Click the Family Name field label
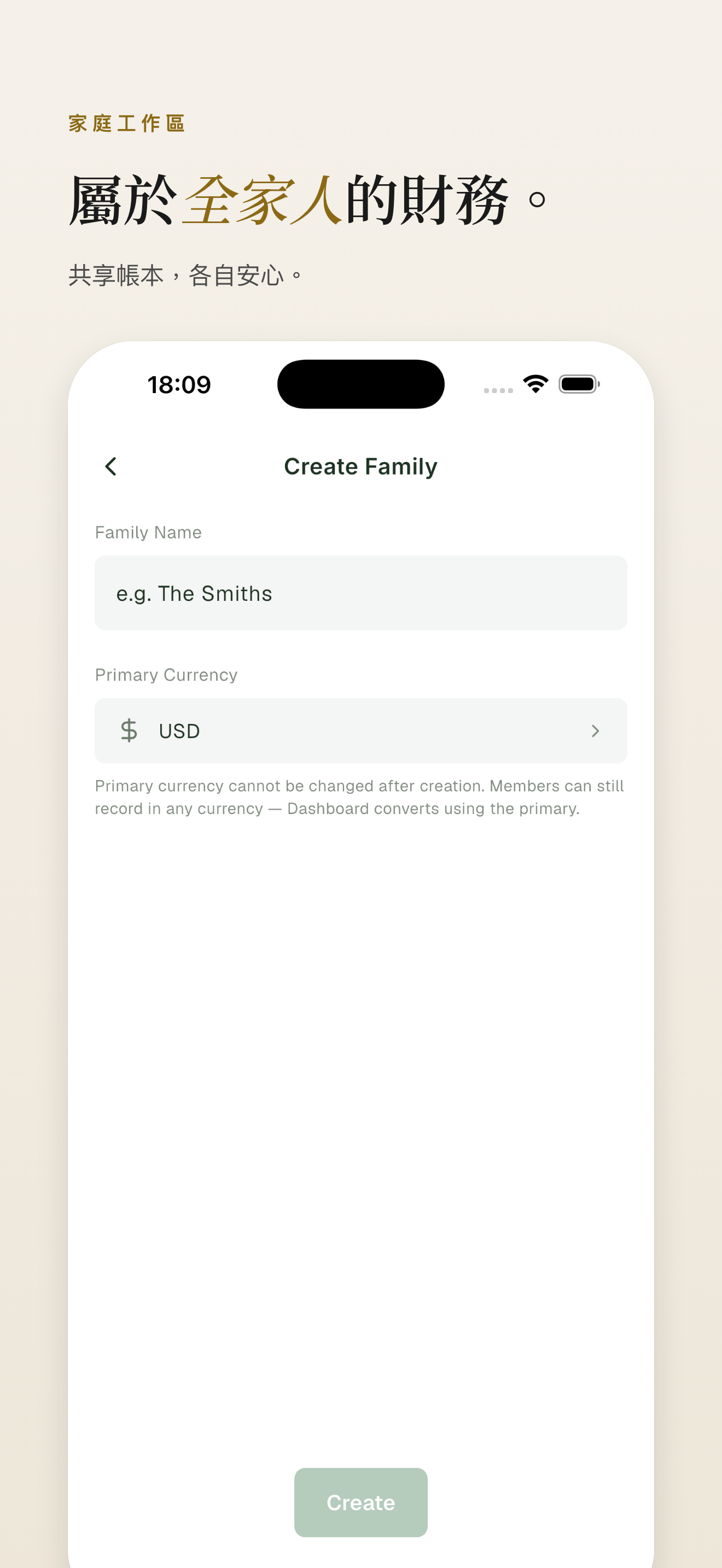 tap(148, 533)
